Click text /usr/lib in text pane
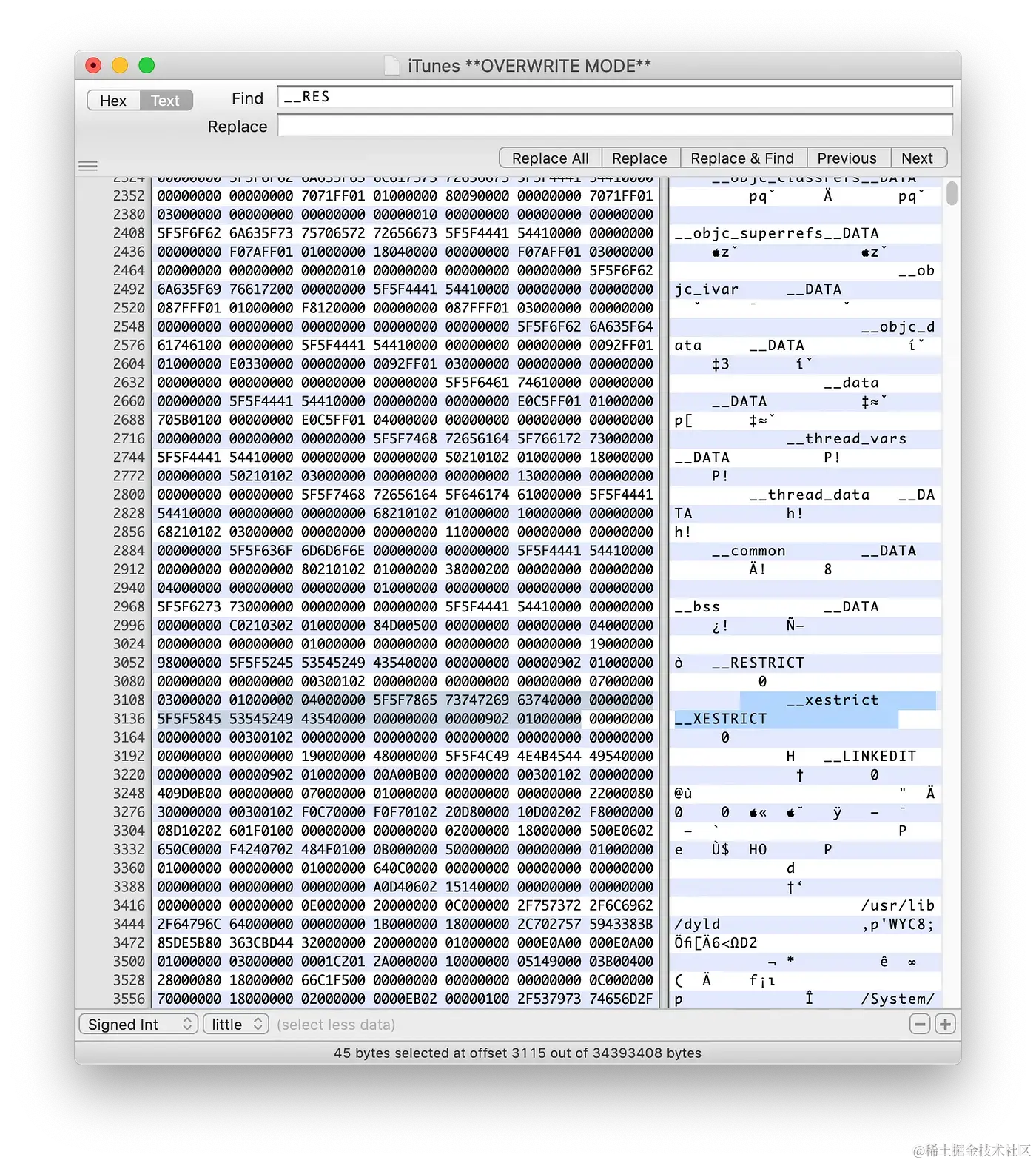This screenshot has width=1036, height=1163. pyautogui.click(x=898, y=905)
